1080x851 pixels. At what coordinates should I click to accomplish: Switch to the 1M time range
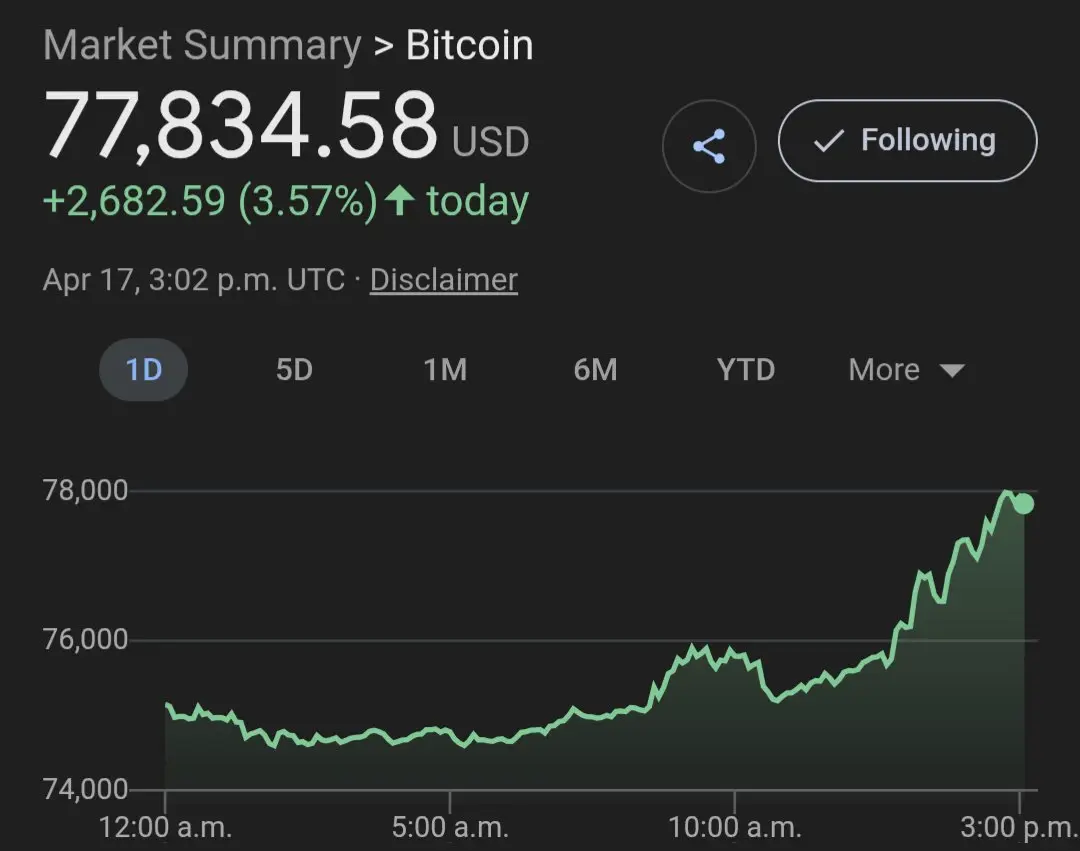[x=445, y=370]
